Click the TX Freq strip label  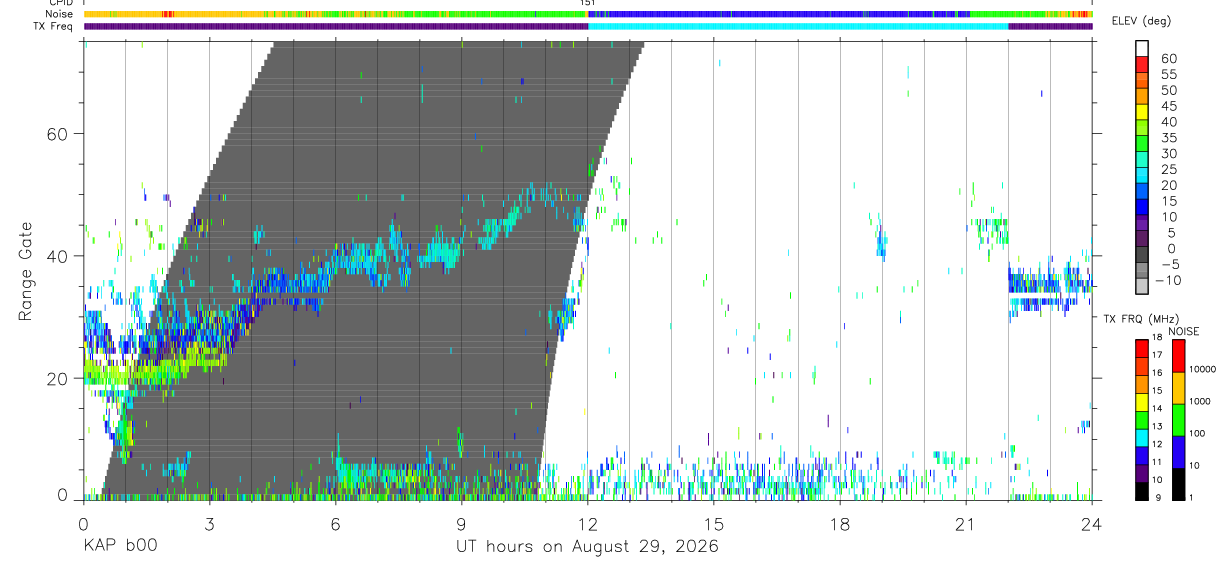[54, 26]
